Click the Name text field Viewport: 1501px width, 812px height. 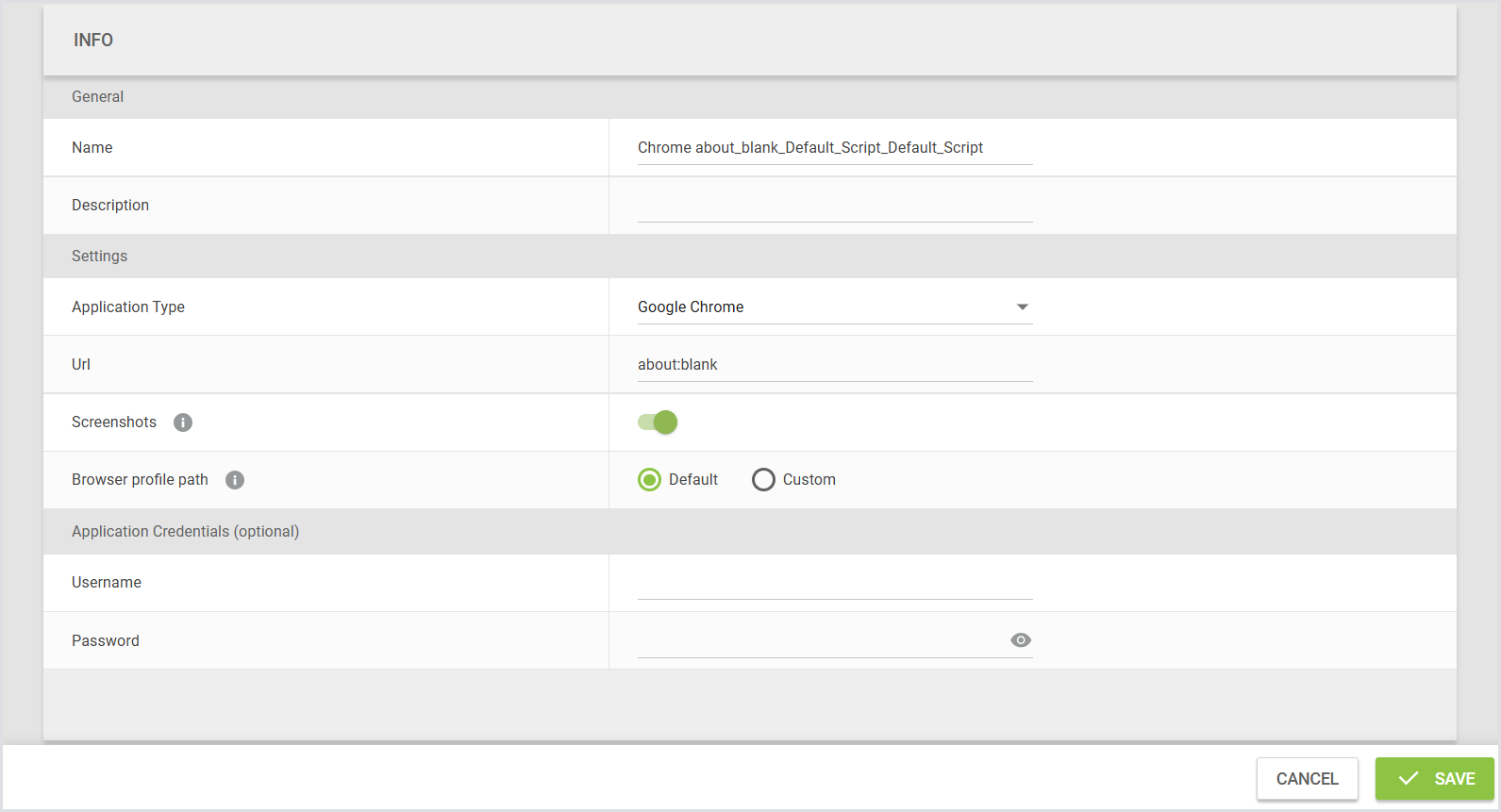[834, 148]
